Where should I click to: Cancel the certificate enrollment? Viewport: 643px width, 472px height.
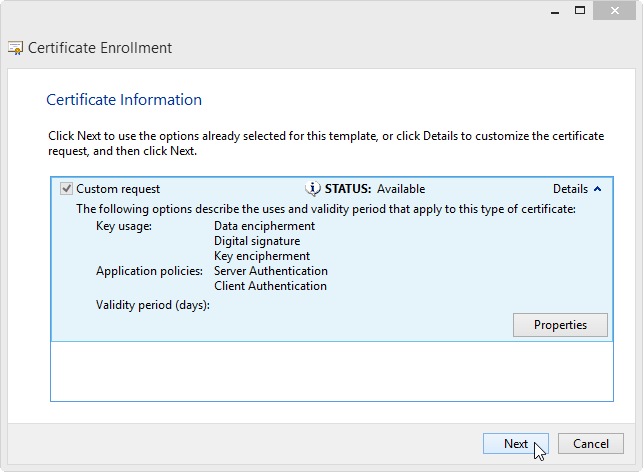click(591, 444)
